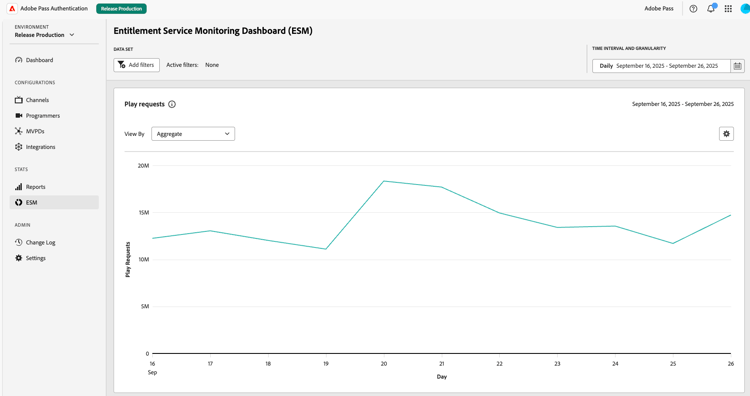Click the chart peak on day 20

(384, 181)
